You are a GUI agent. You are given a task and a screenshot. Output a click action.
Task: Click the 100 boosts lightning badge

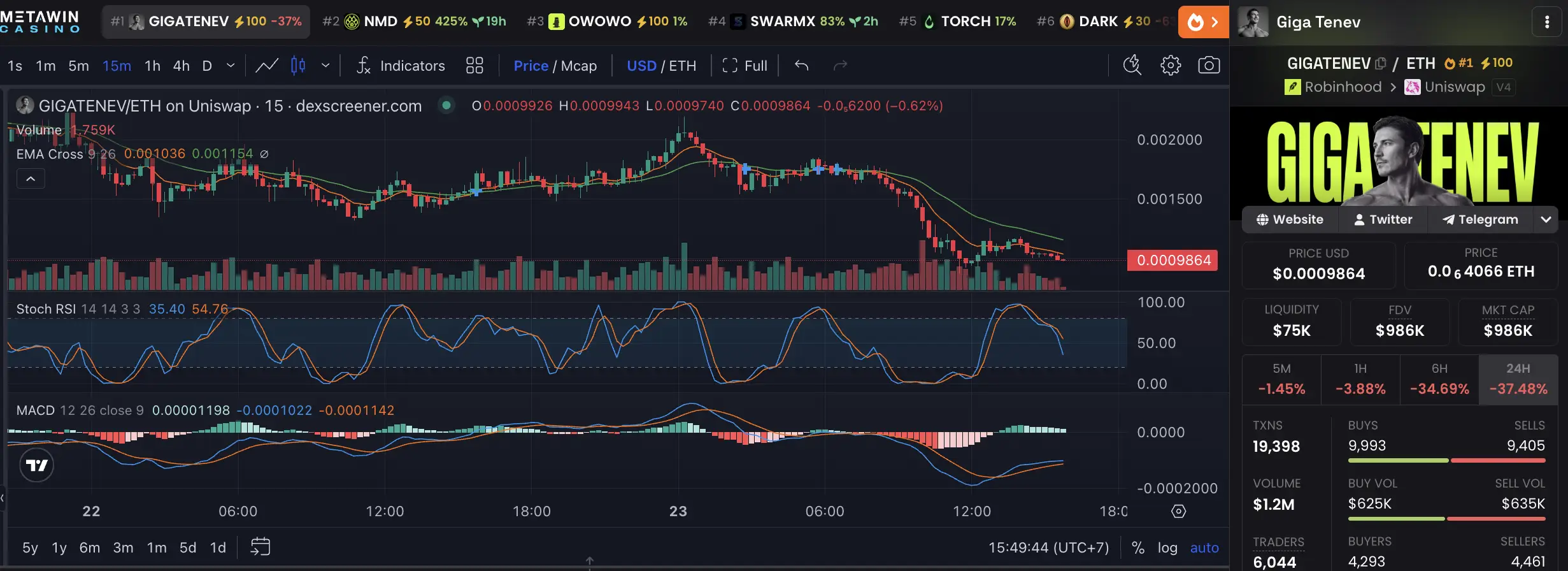(1496, 63)
